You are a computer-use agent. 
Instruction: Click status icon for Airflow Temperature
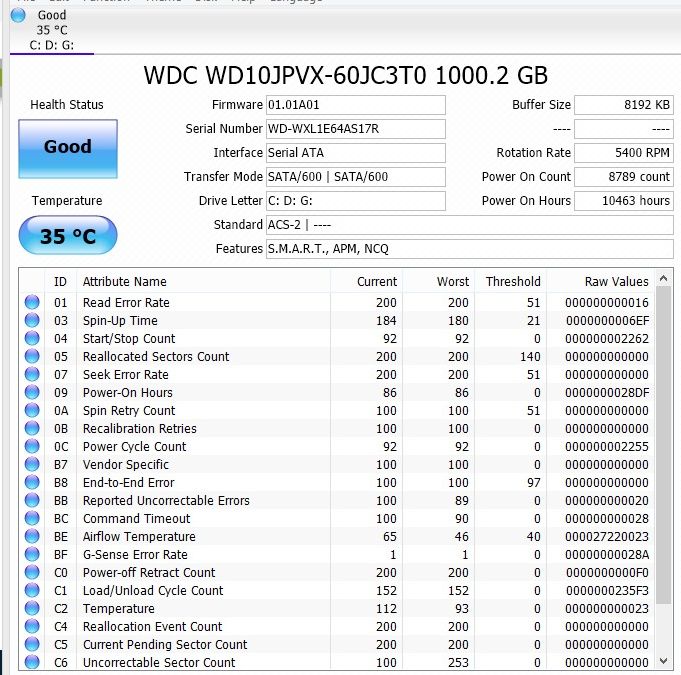pyautogui.click(x=32, y=536)
